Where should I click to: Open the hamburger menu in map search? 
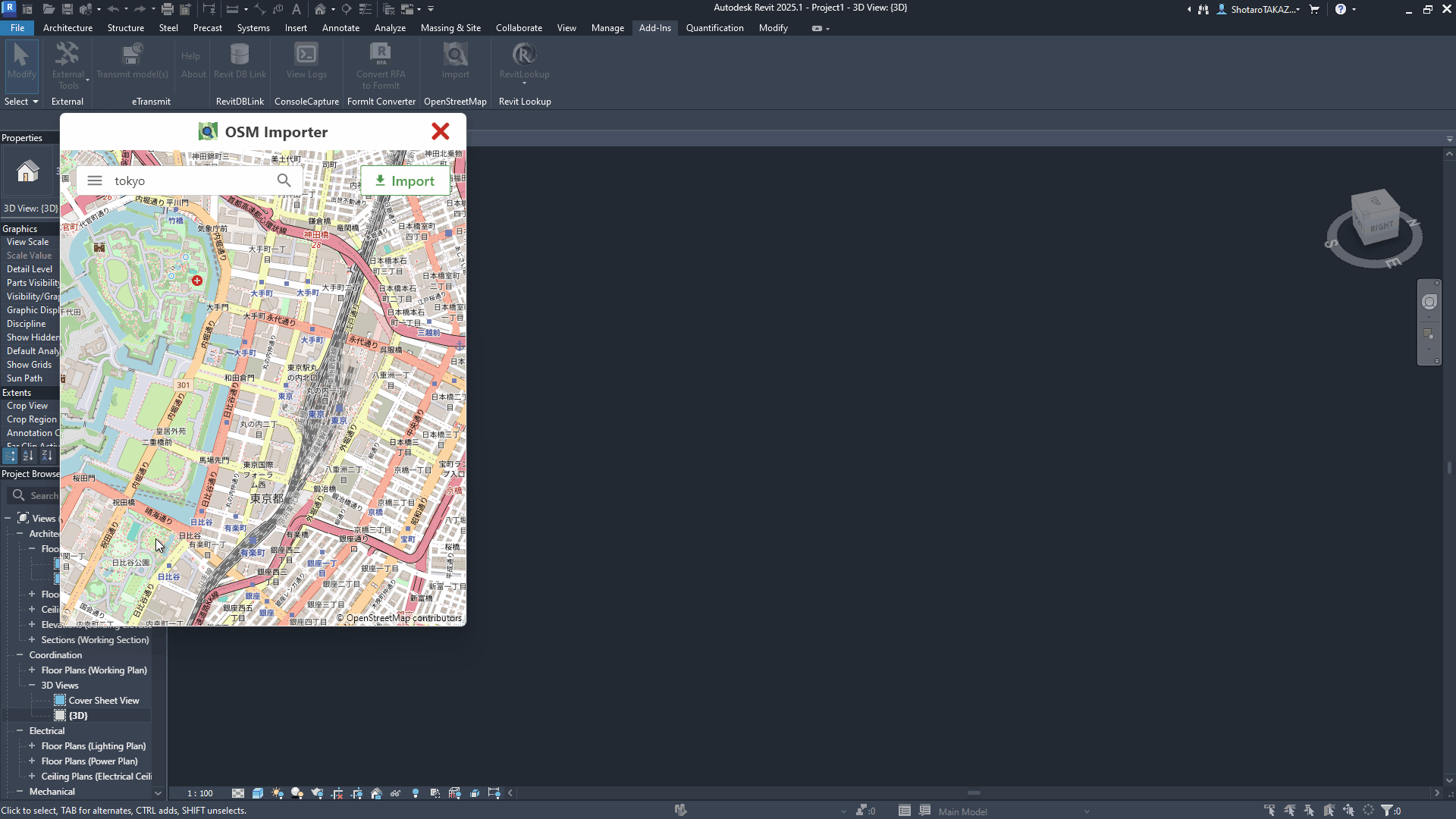coord(95,180)
